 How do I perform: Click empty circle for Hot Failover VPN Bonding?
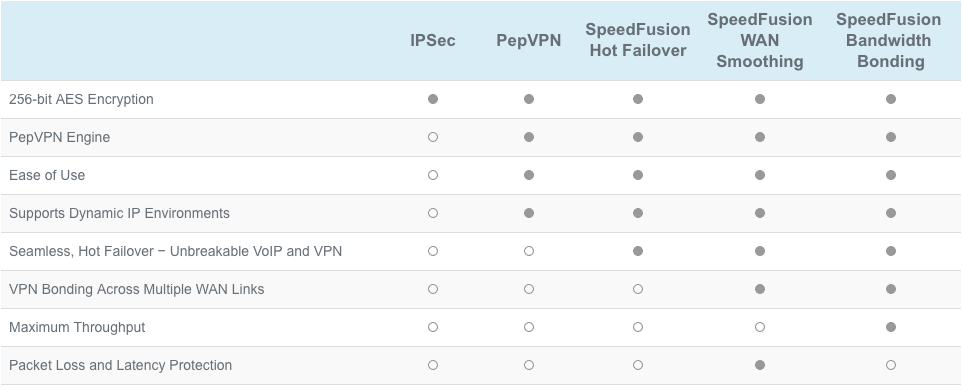[637, 289]
